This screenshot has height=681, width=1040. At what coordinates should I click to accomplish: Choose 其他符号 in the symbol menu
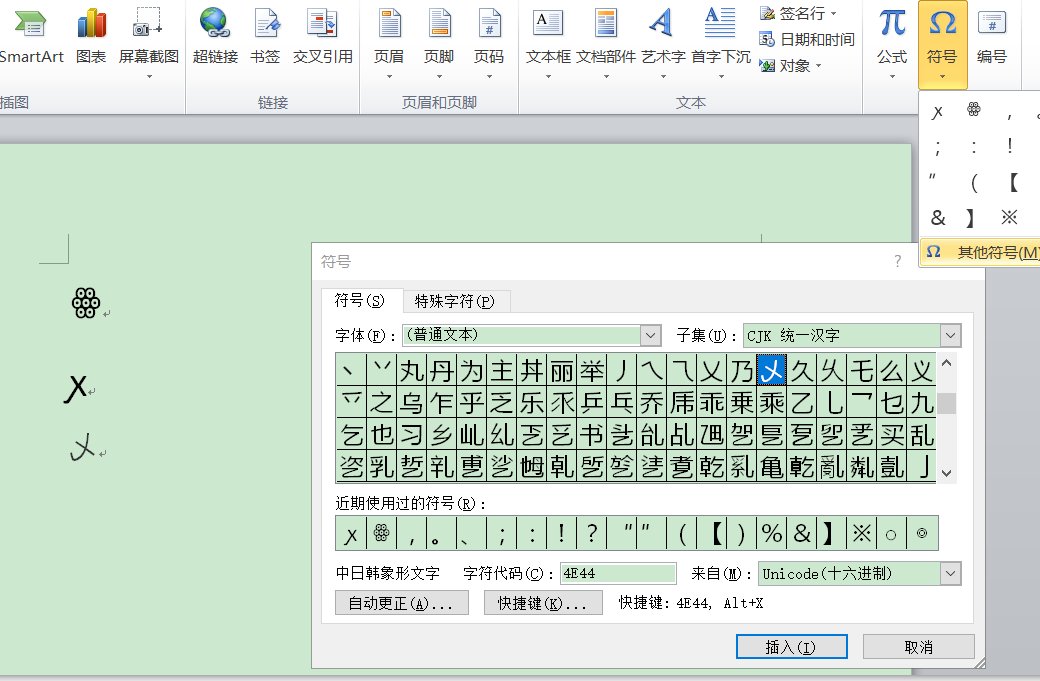pos(982,252)
